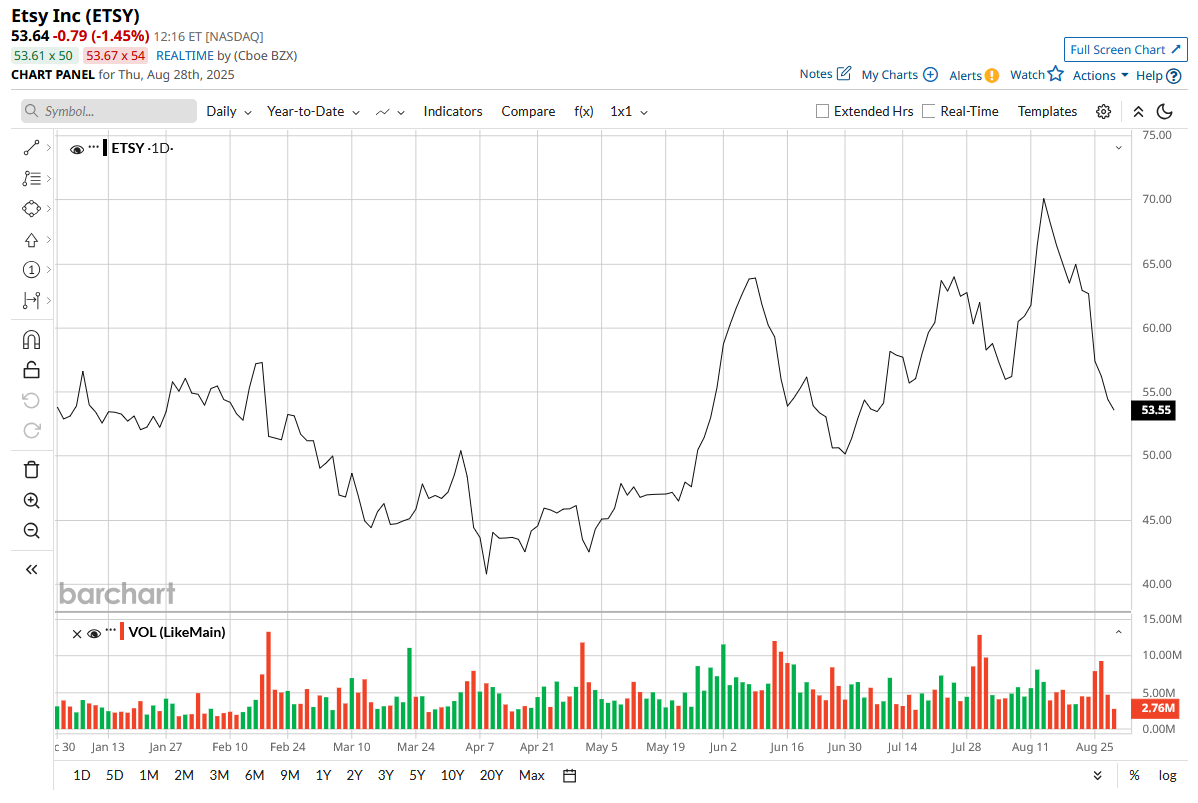Open Help question mark
1198x803 pixels.
[x=1174, y=76]
